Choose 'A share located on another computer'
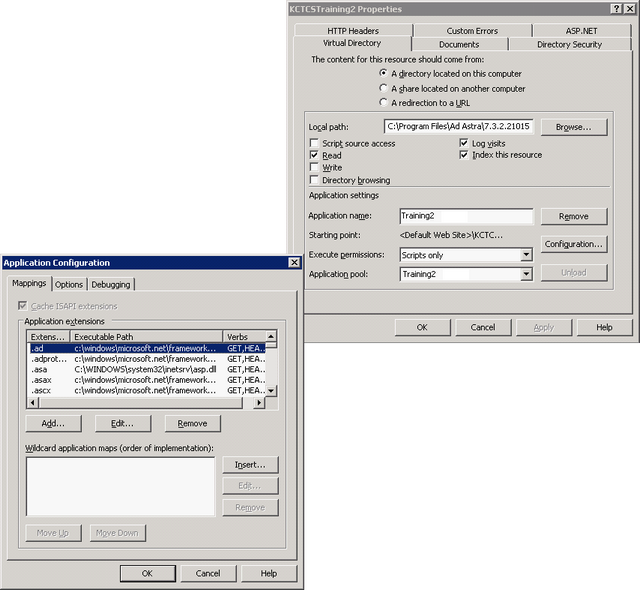640x590 pixels. pyautogui.click(x=384, y=88)
